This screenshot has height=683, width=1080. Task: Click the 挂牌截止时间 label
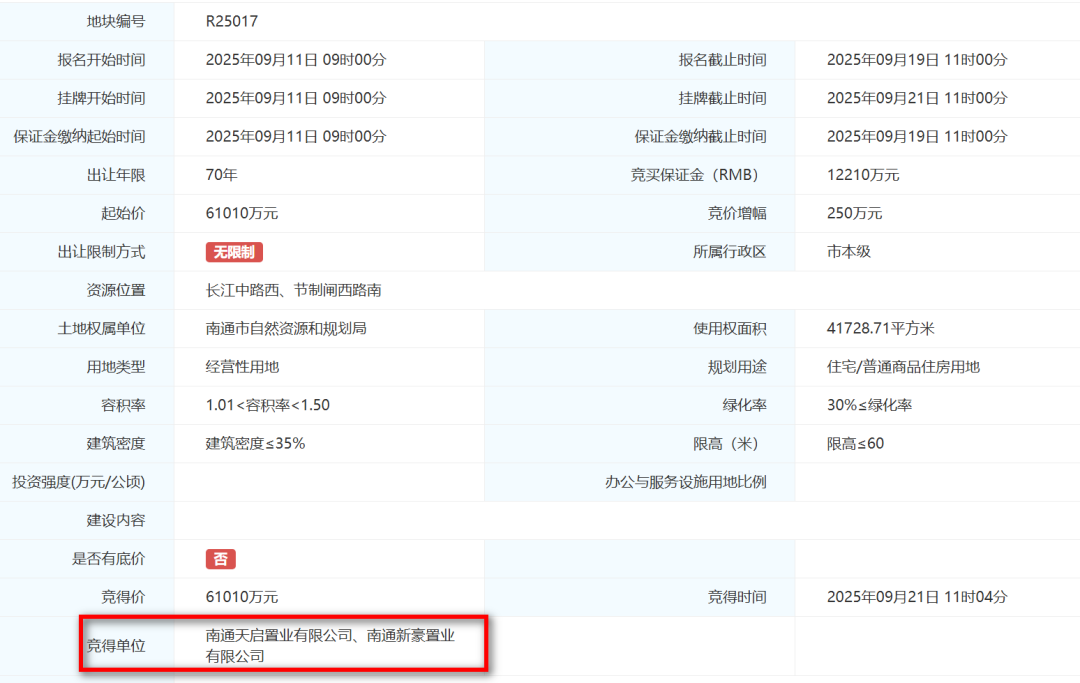tap(723, 98)
